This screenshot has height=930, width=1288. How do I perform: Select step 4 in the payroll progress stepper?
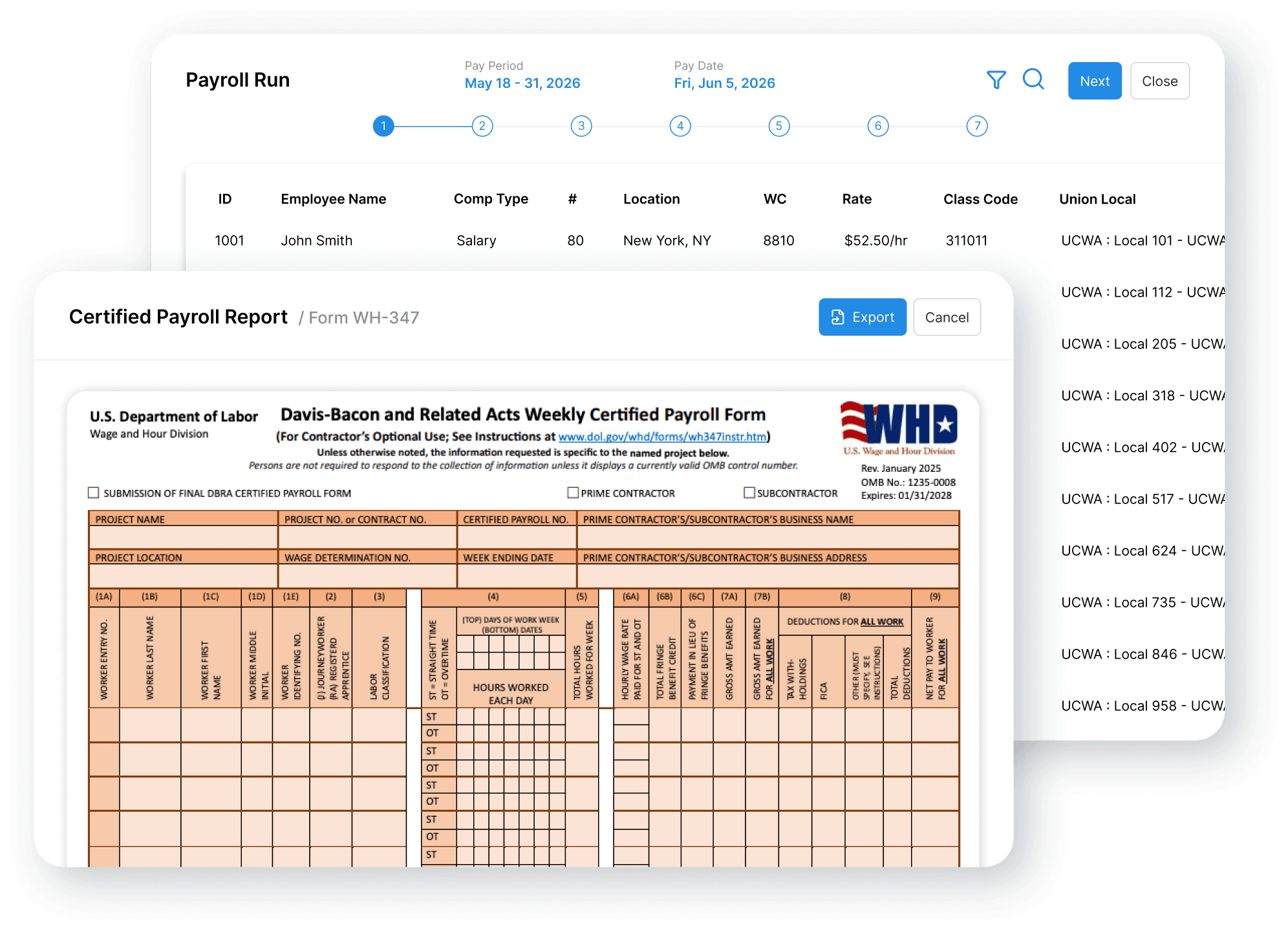(680, 127)
